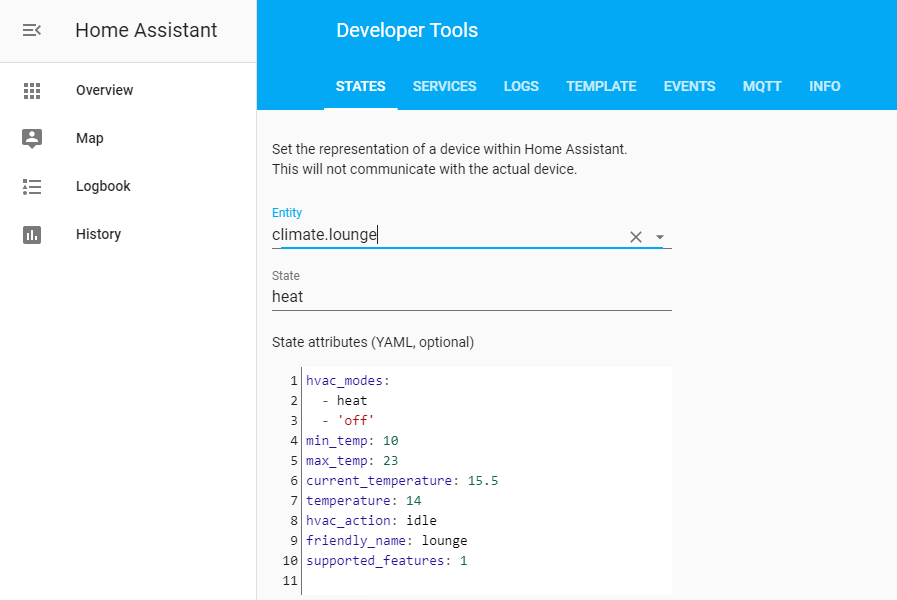Switch to the EVENTS tab

(x=689, y=86)
